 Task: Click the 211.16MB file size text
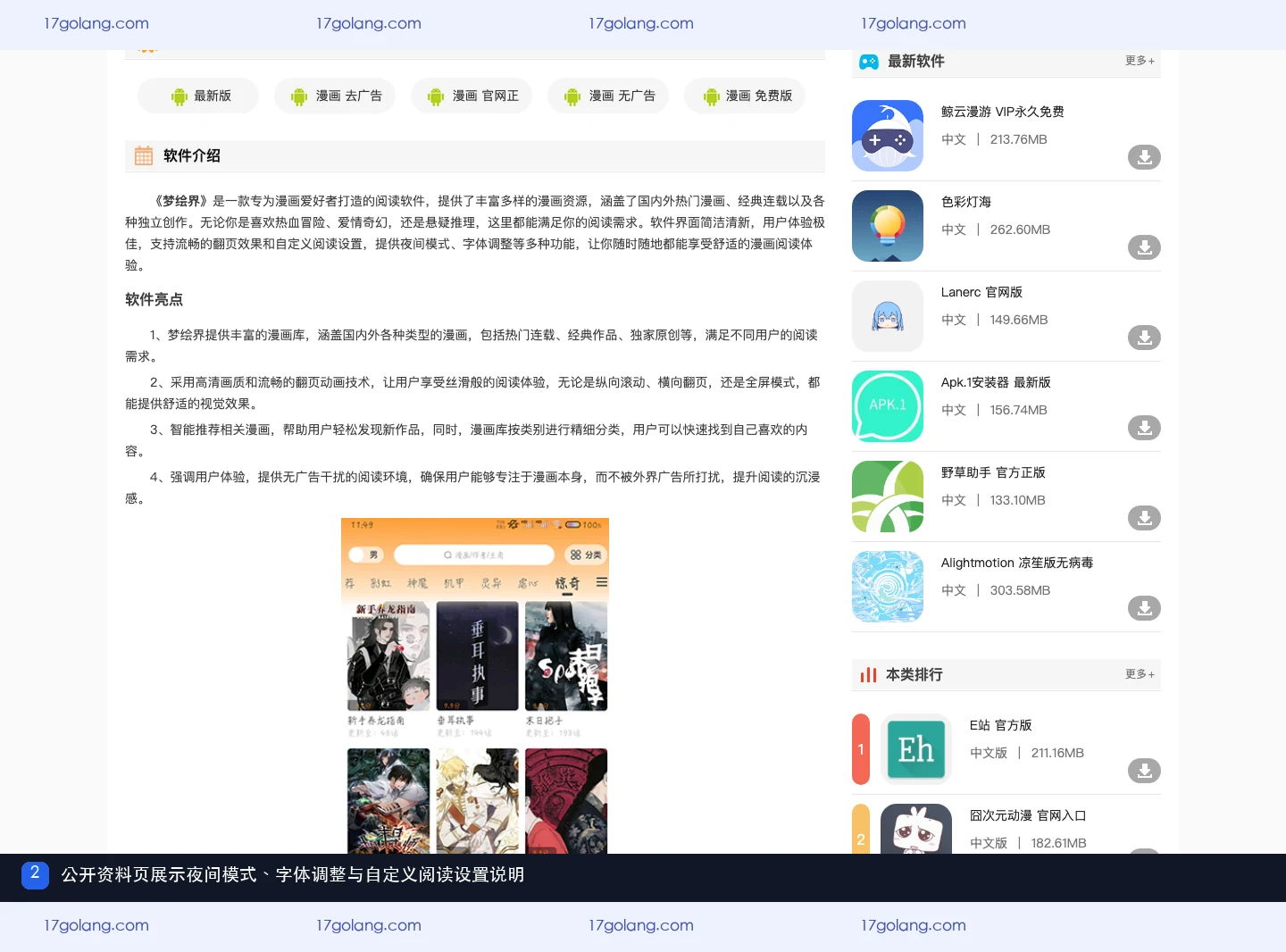tap(1057, 753)
